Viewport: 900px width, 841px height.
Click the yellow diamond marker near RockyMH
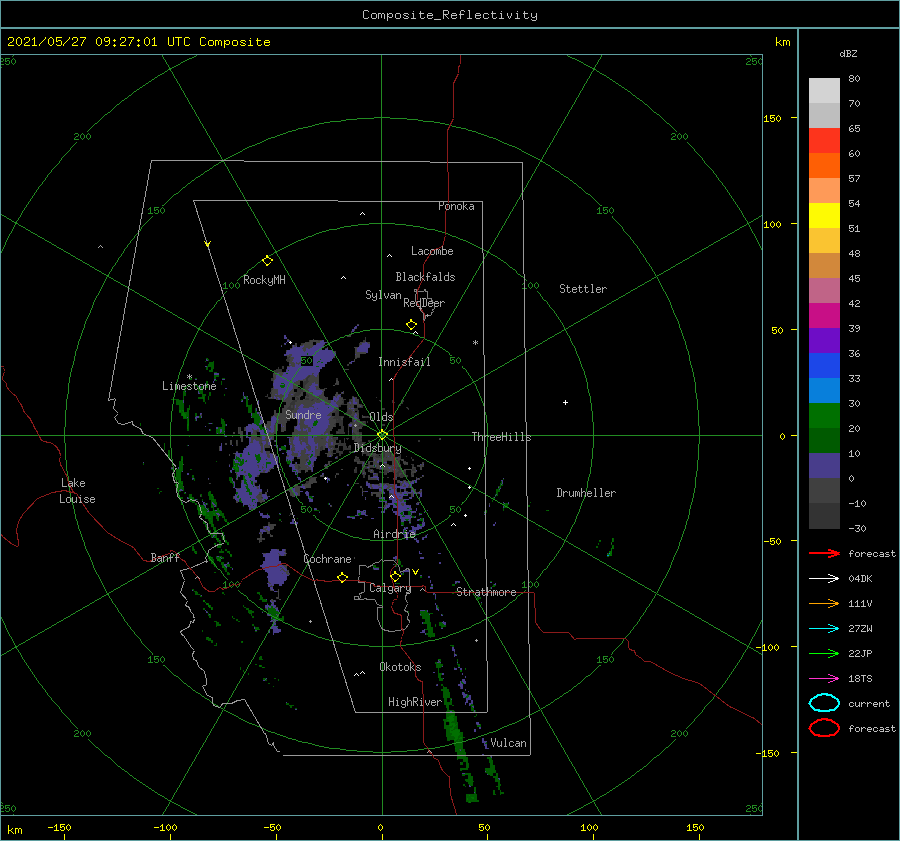(267, 261)
